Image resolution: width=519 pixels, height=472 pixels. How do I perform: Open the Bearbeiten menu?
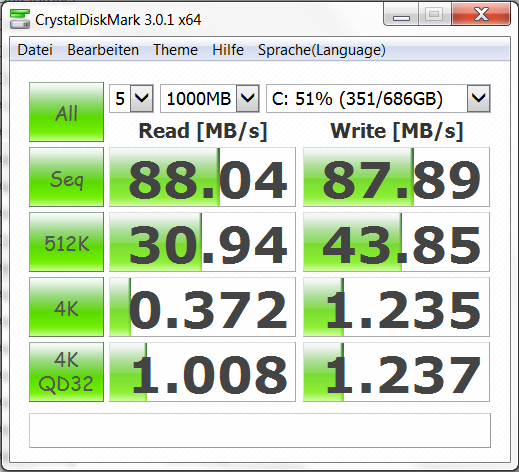point(103,50)
